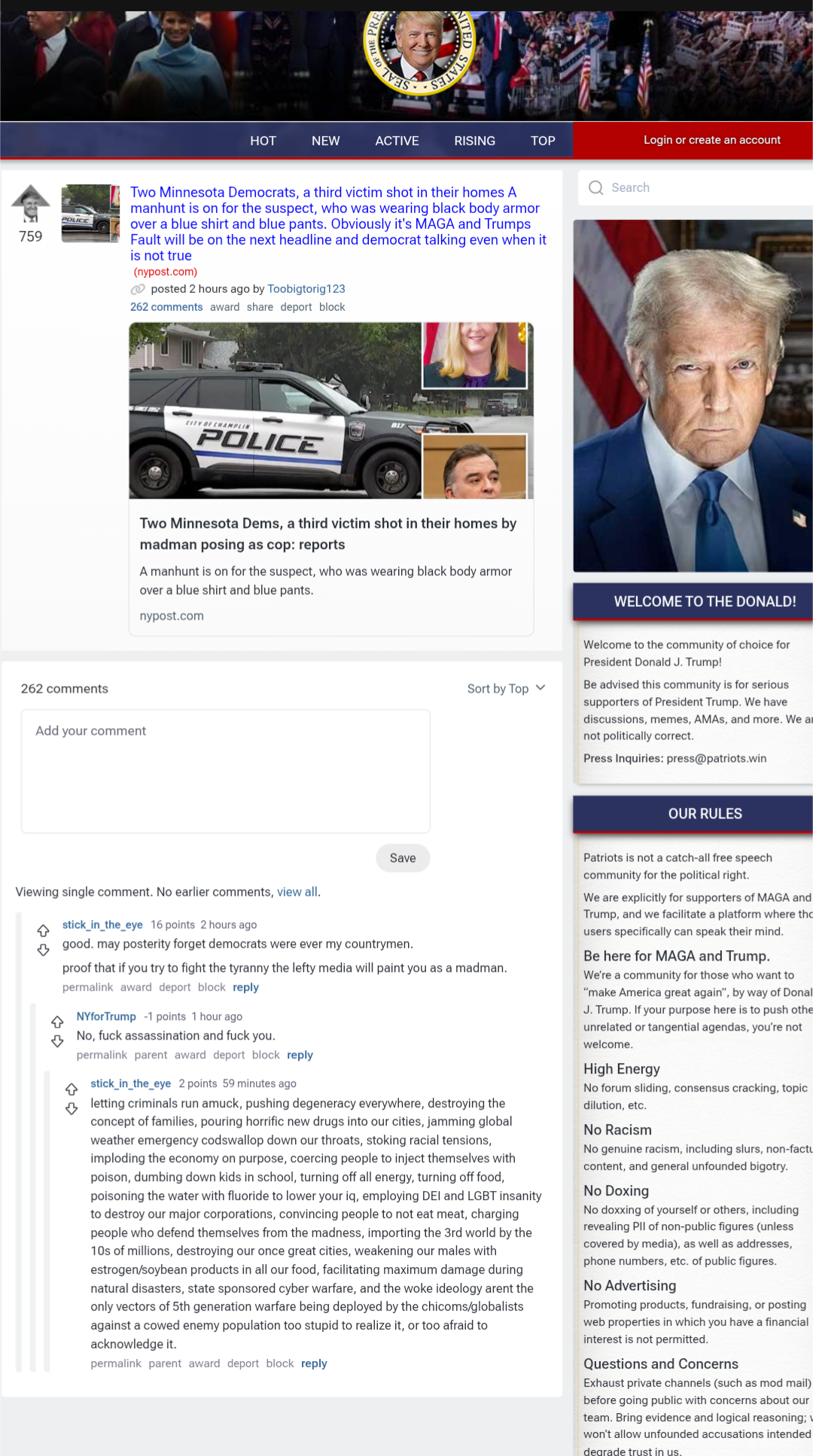Click the search magnifier icon

pyautogui.click(x=596, y=187)
